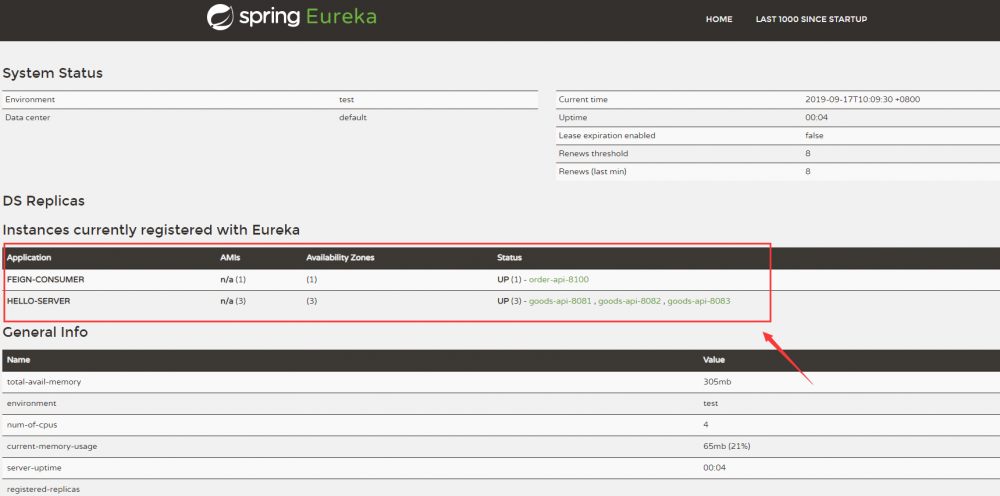This screenshot has height=496, width=1000.
Task: Select the Renews threshold label
Action: point(593,154)
